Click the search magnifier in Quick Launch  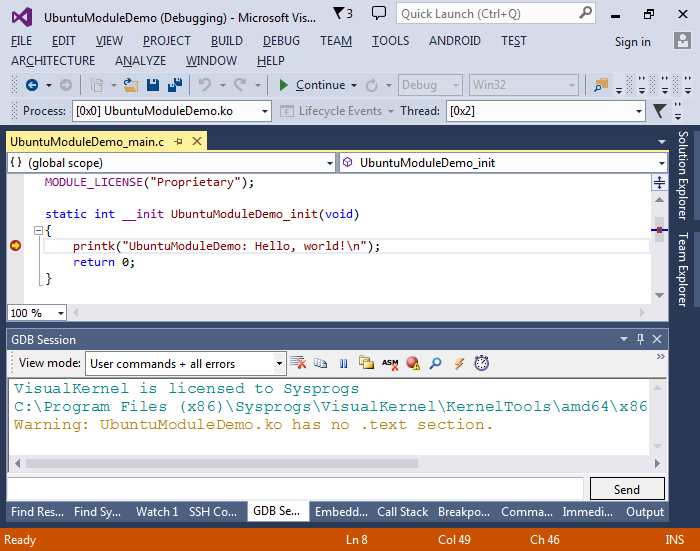click(585, 13)
